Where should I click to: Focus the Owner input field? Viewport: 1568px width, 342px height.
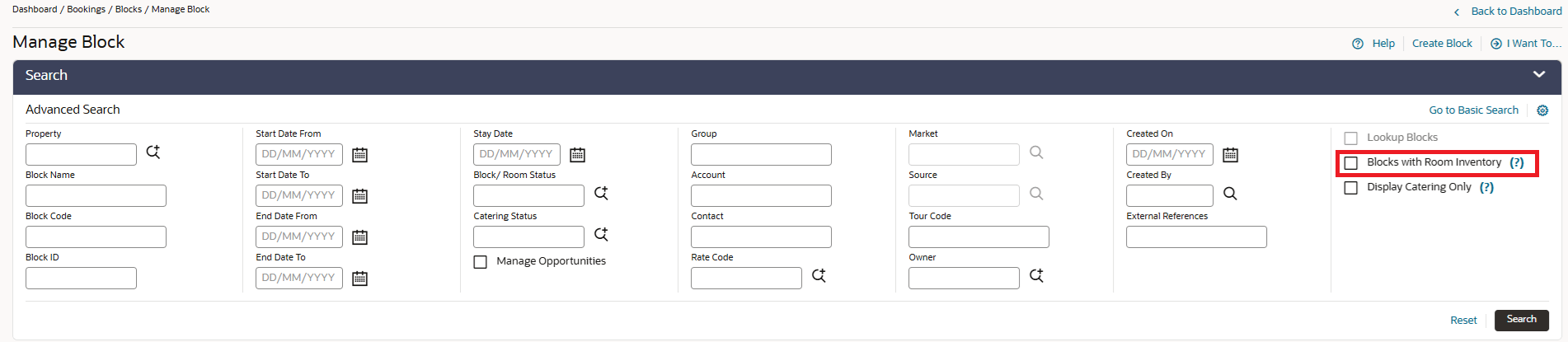click(x=964, y=279)
